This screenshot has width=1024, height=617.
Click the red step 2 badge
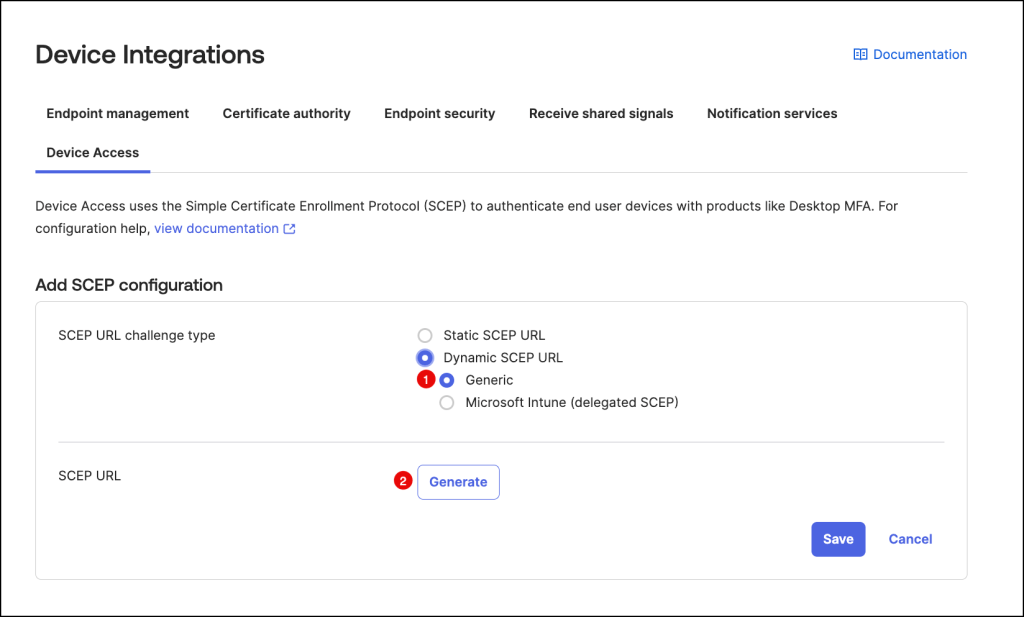[403, 481]
